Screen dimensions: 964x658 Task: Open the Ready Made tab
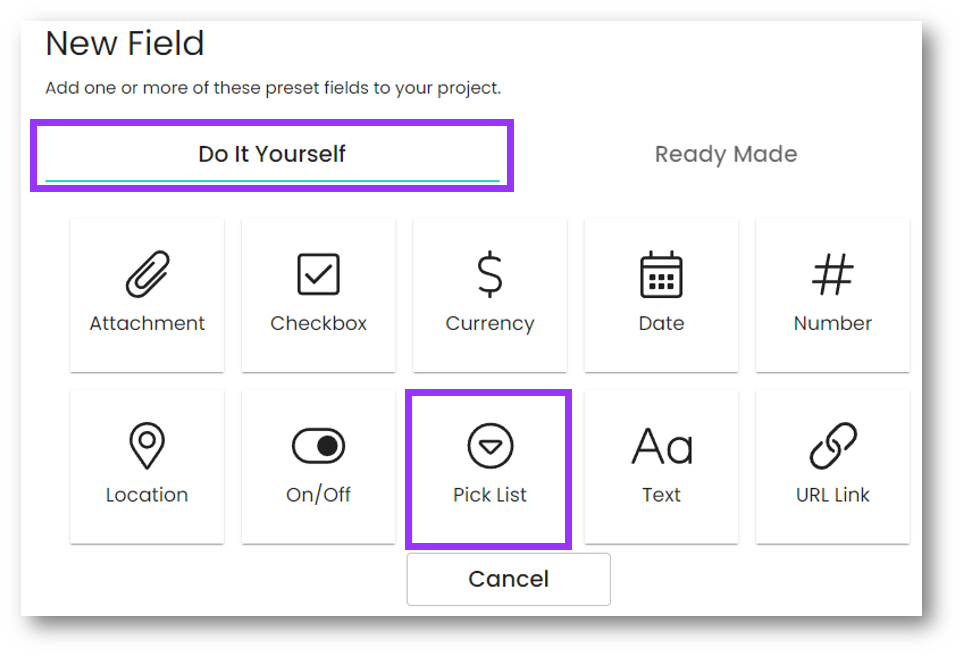tap(726, 154)
